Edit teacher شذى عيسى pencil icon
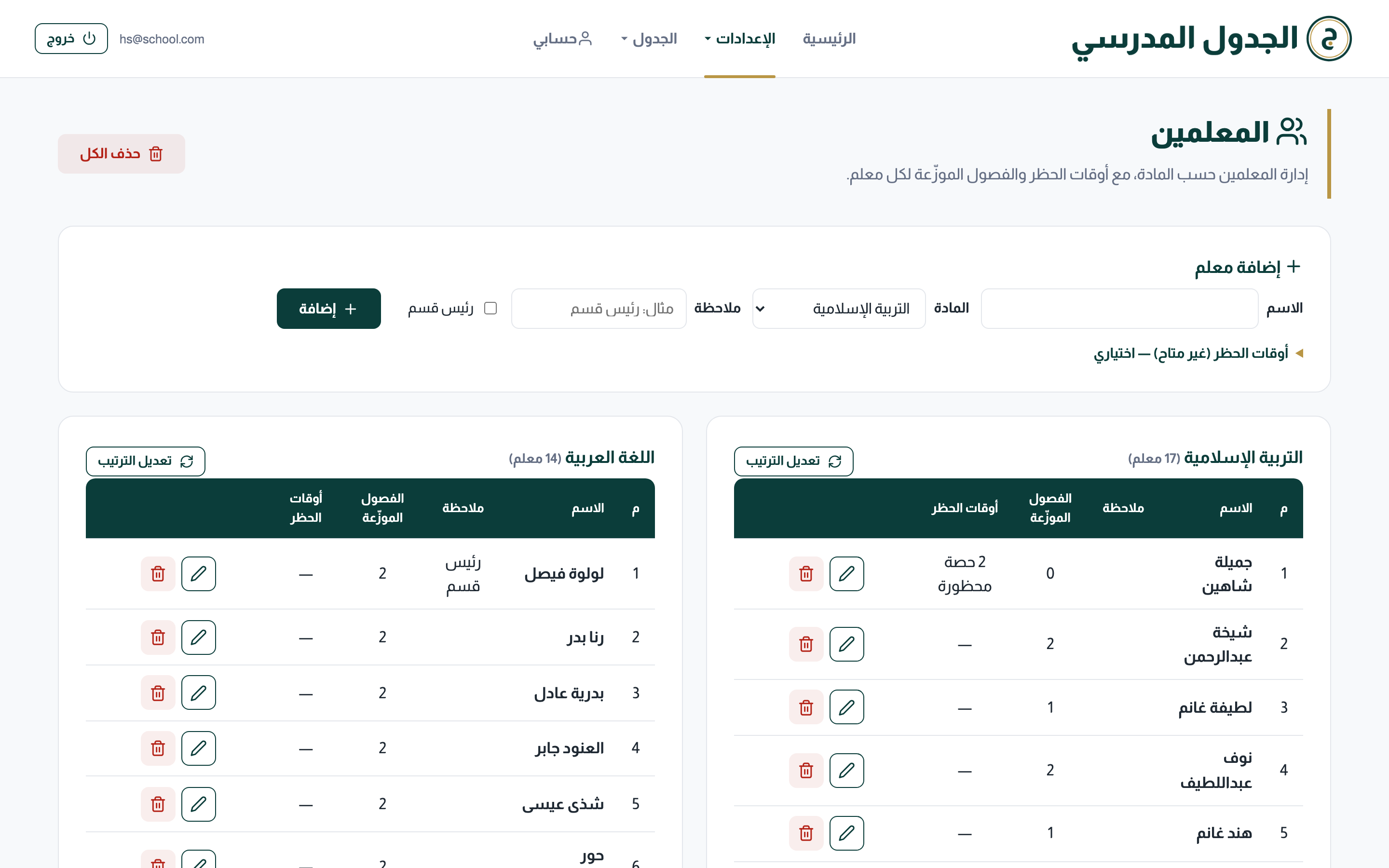Image resolution: width=1389 pixels, height=868 pixels. pyautogui.click(x=199, y=804)
